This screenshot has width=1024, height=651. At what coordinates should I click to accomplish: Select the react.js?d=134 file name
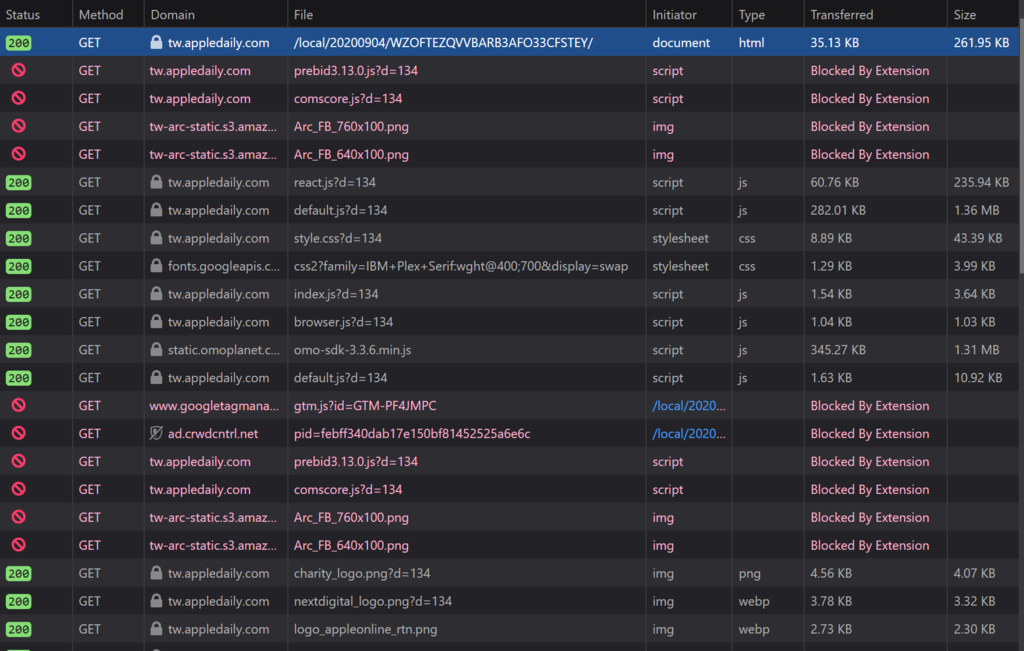[334, 182]
